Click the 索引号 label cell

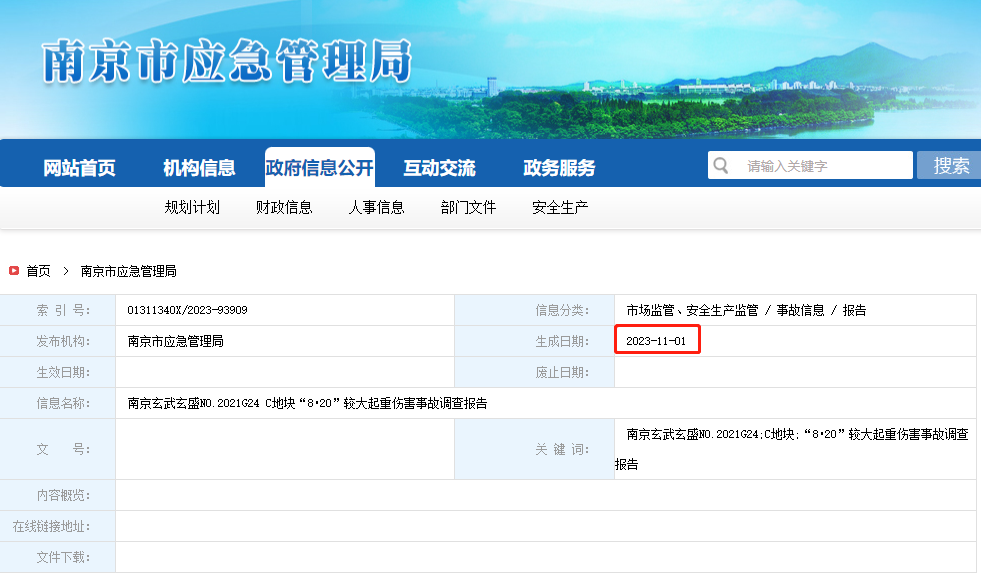click(58, 310)
